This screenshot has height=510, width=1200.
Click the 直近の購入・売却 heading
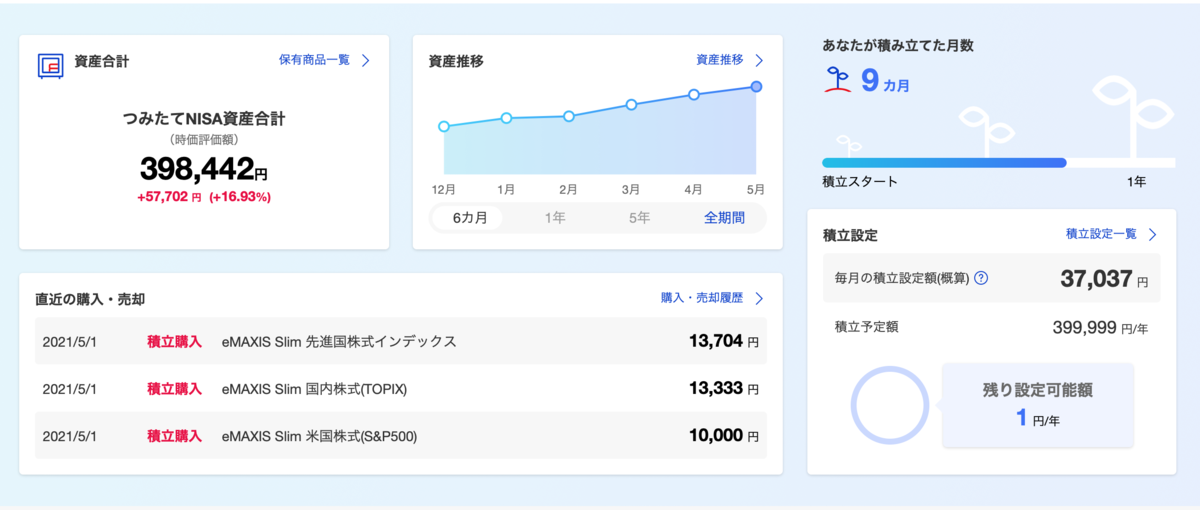pos(91,299)
